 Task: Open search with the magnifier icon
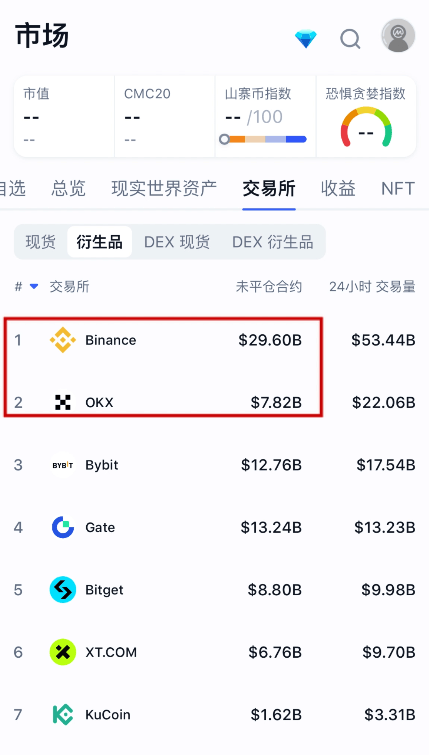pyautogui.click(x=350, y=39)
